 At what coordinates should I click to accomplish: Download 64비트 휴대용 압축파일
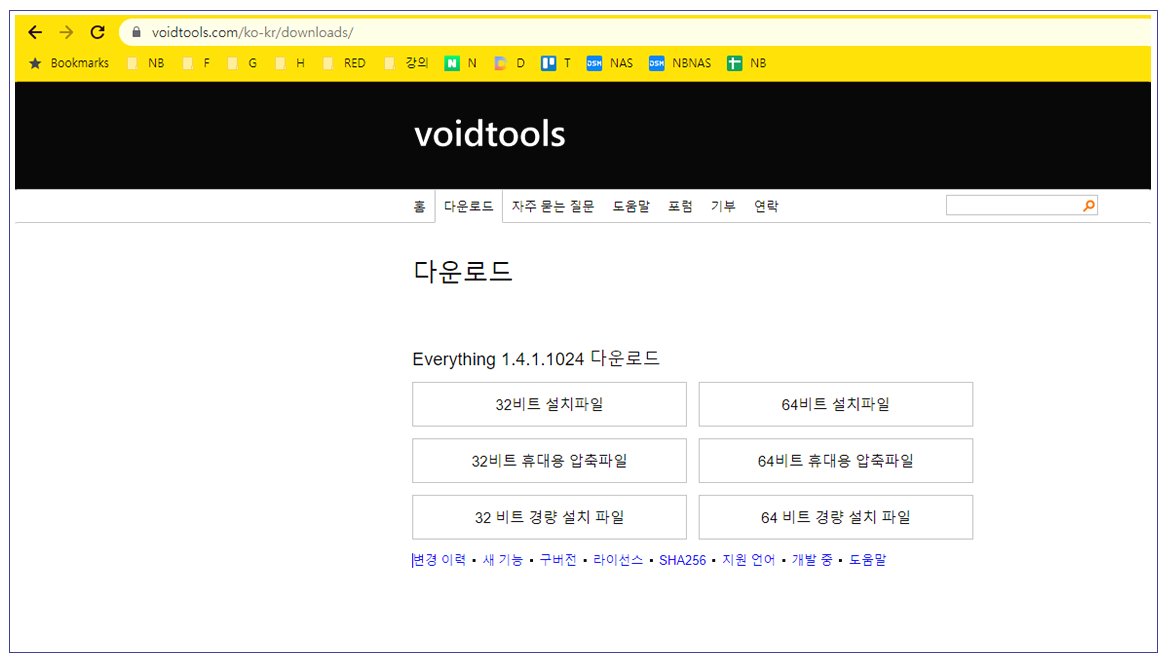(x=836, y=461)
